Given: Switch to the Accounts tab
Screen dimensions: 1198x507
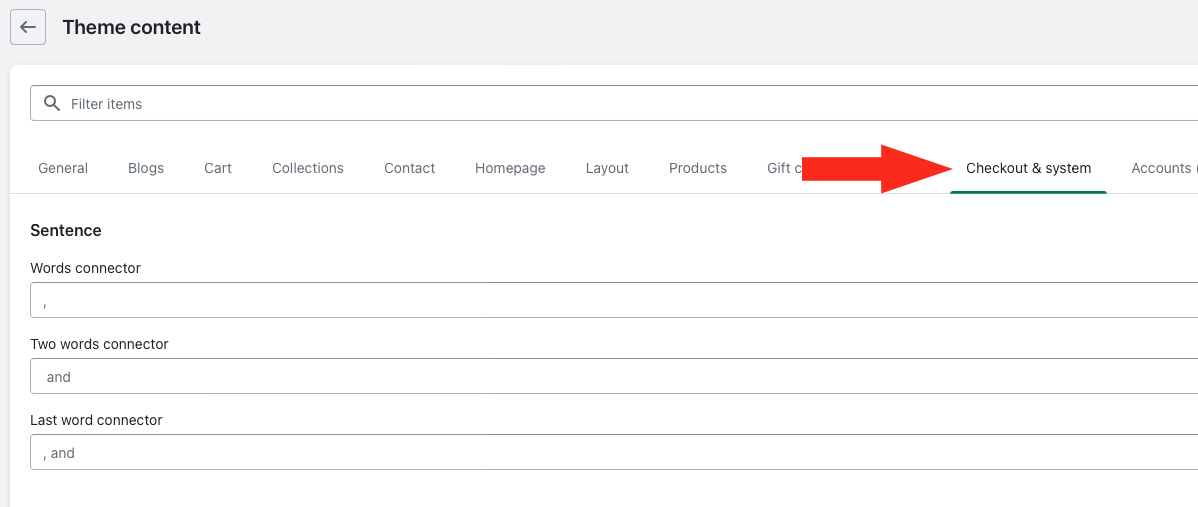Looking at the screenshot, I should (x=1162, y=168).
